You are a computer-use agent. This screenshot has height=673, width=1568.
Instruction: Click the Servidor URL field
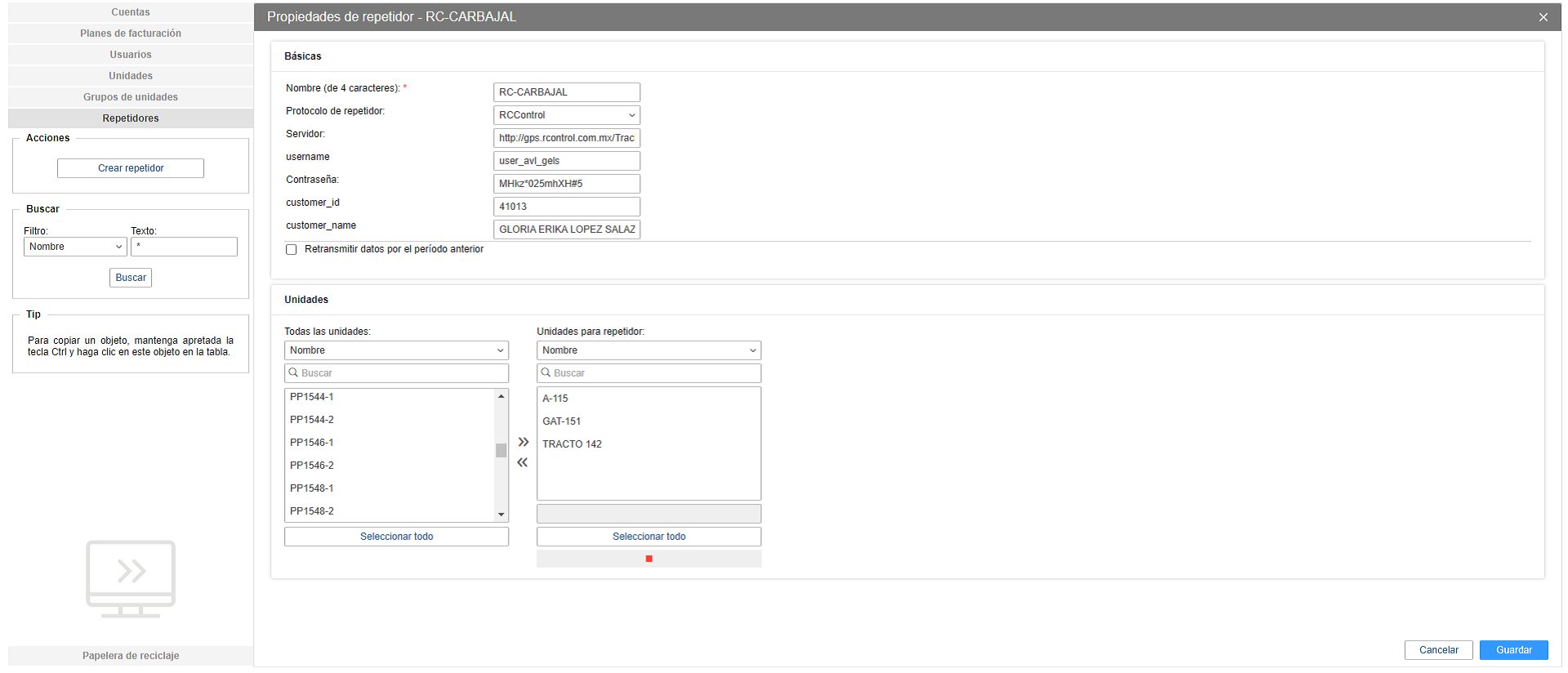click(567, 138)
